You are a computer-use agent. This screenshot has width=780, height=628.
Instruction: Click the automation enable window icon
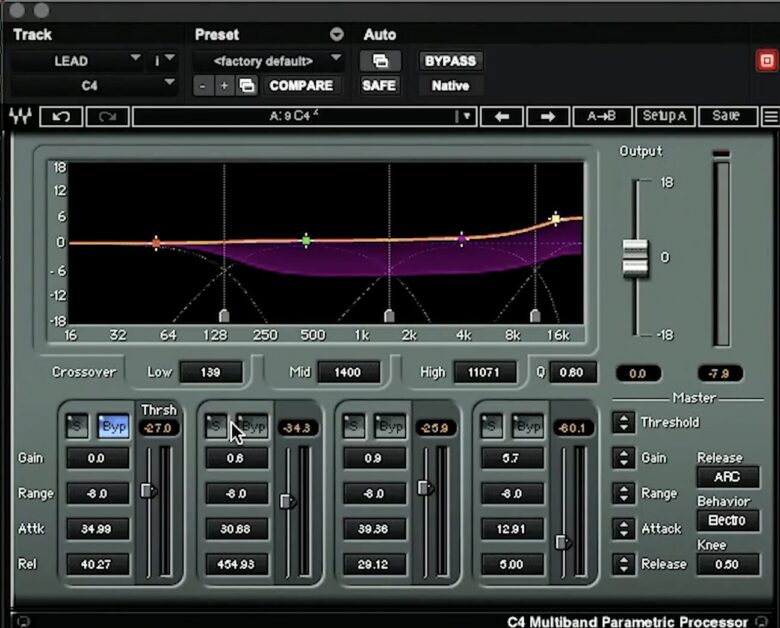click(x=380, y=61)
